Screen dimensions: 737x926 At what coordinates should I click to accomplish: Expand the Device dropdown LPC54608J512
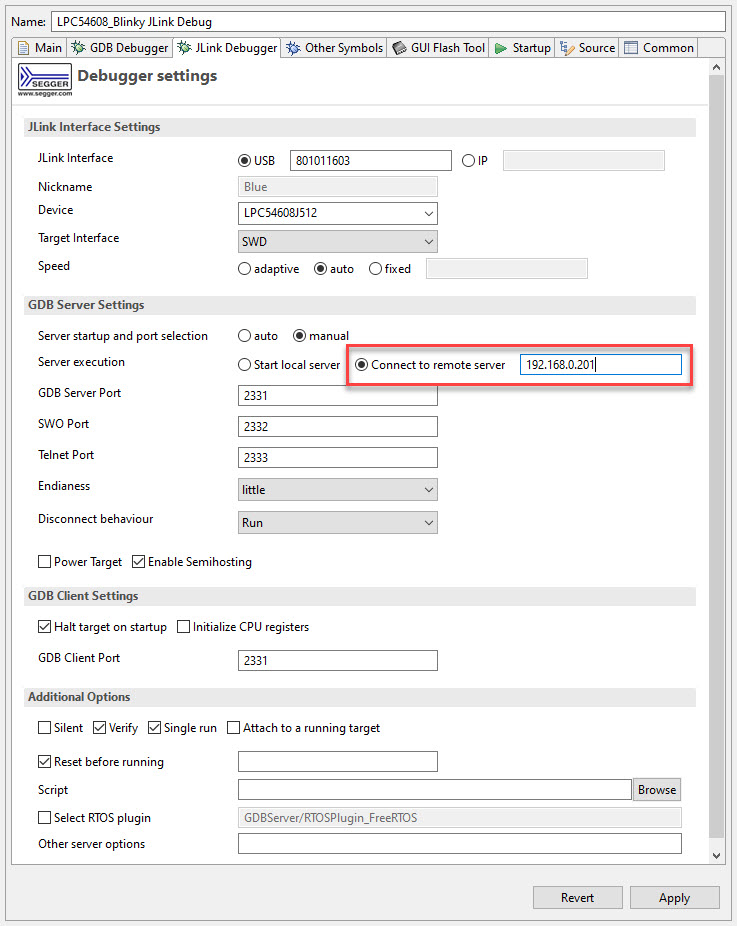(x=339, y=214)
